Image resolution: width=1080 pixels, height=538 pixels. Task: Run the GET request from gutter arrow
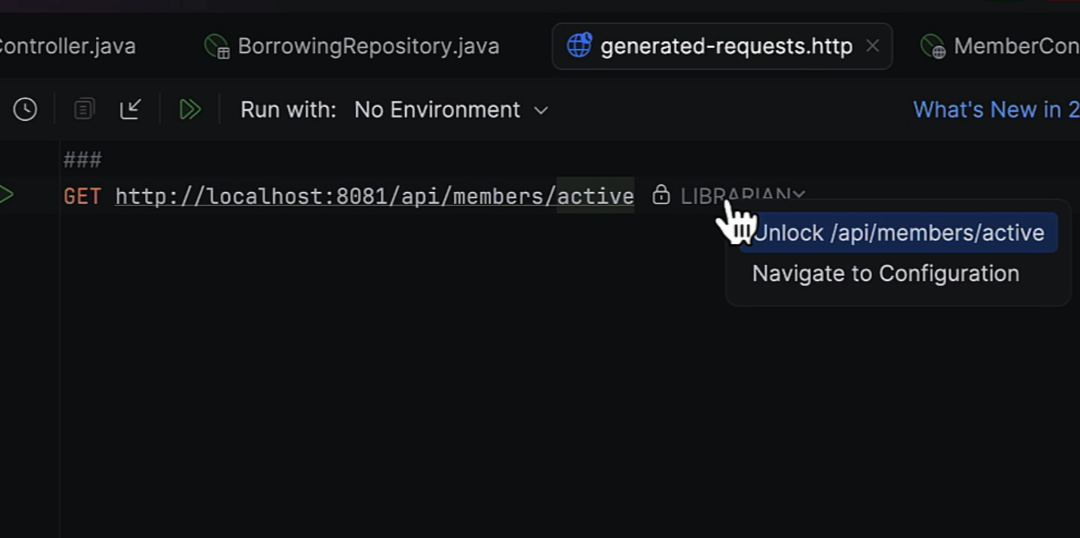click(6, 195)
